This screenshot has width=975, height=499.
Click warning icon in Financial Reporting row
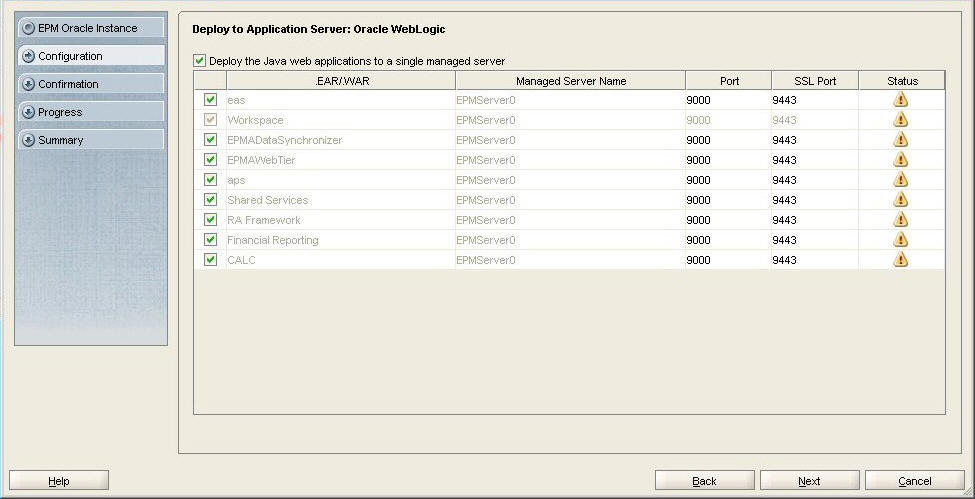click(900, 239)
